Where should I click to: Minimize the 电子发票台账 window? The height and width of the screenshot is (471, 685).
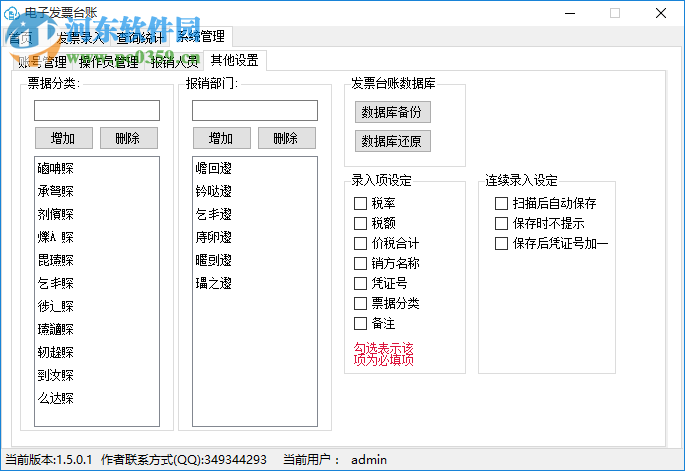click(570, 13)
